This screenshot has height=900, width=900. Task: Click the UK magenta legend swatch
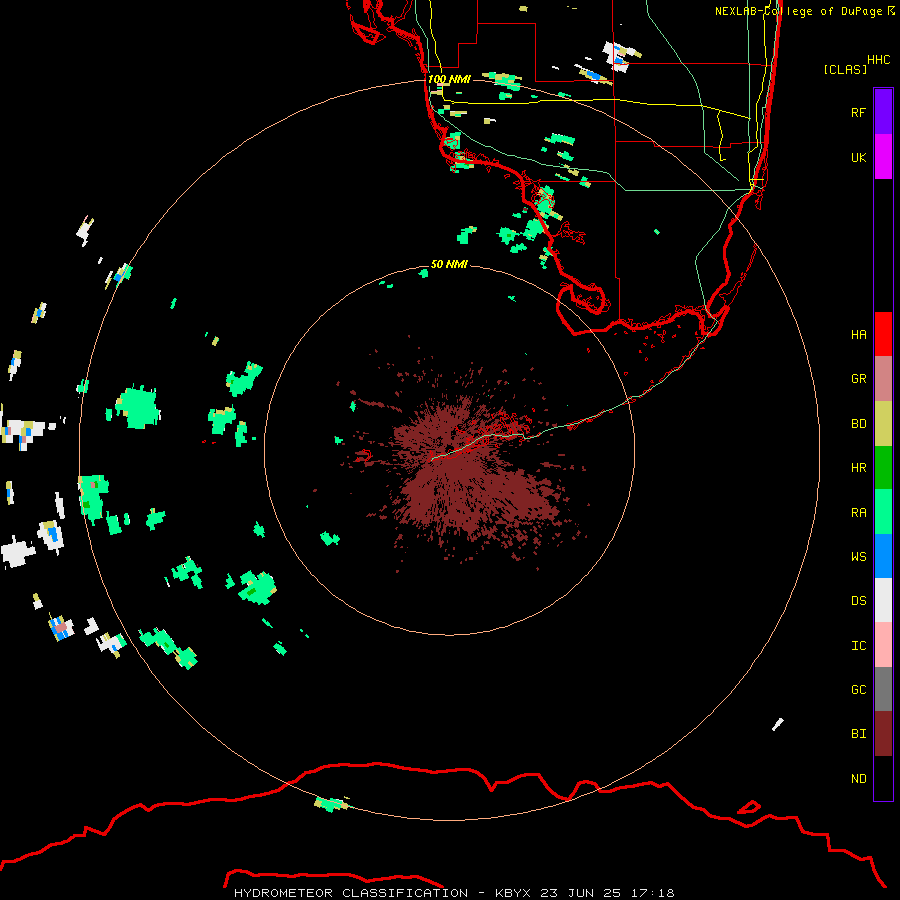click(x=883, y=157)
